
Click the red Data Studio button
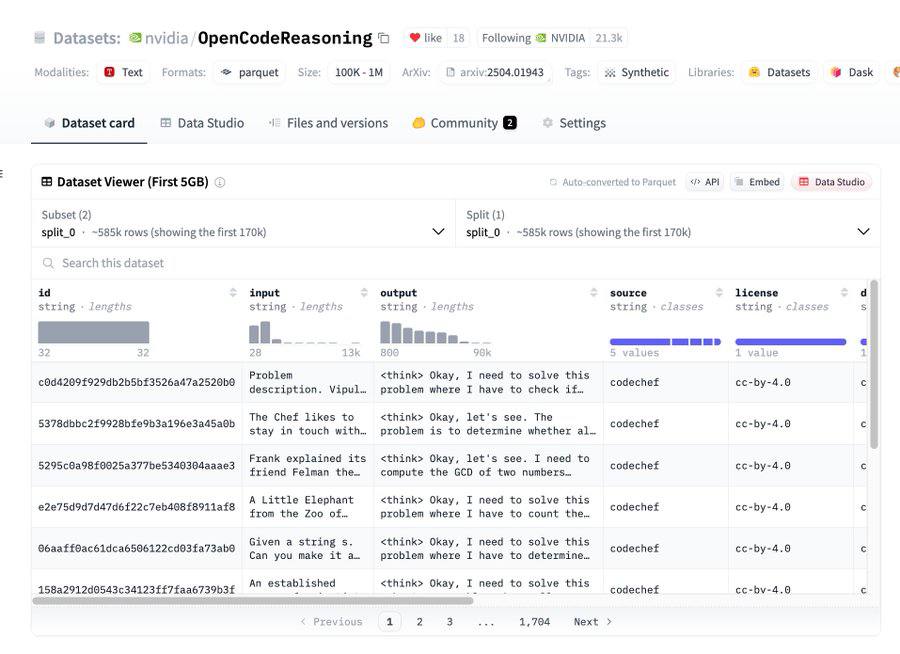click(x=832, y=182)
